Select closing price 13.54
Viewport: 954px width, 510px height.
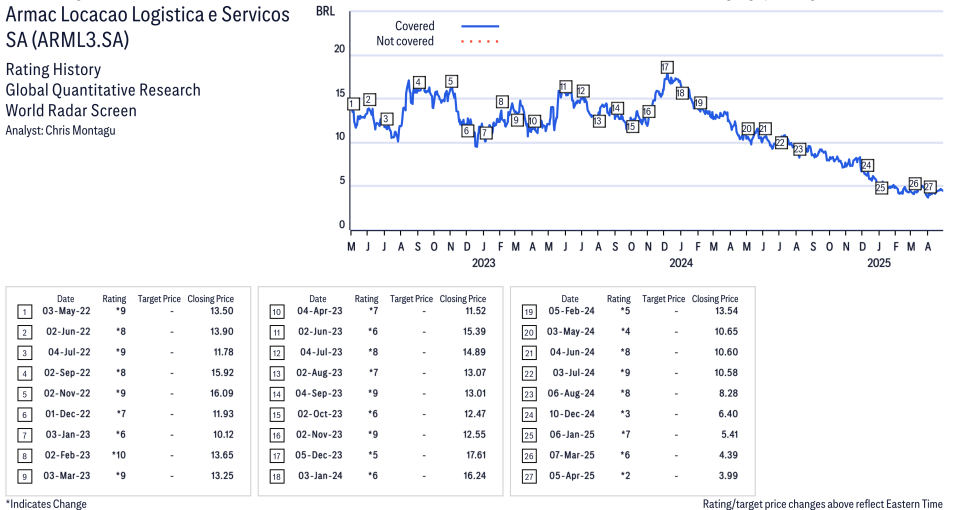[x=727, y=311]
